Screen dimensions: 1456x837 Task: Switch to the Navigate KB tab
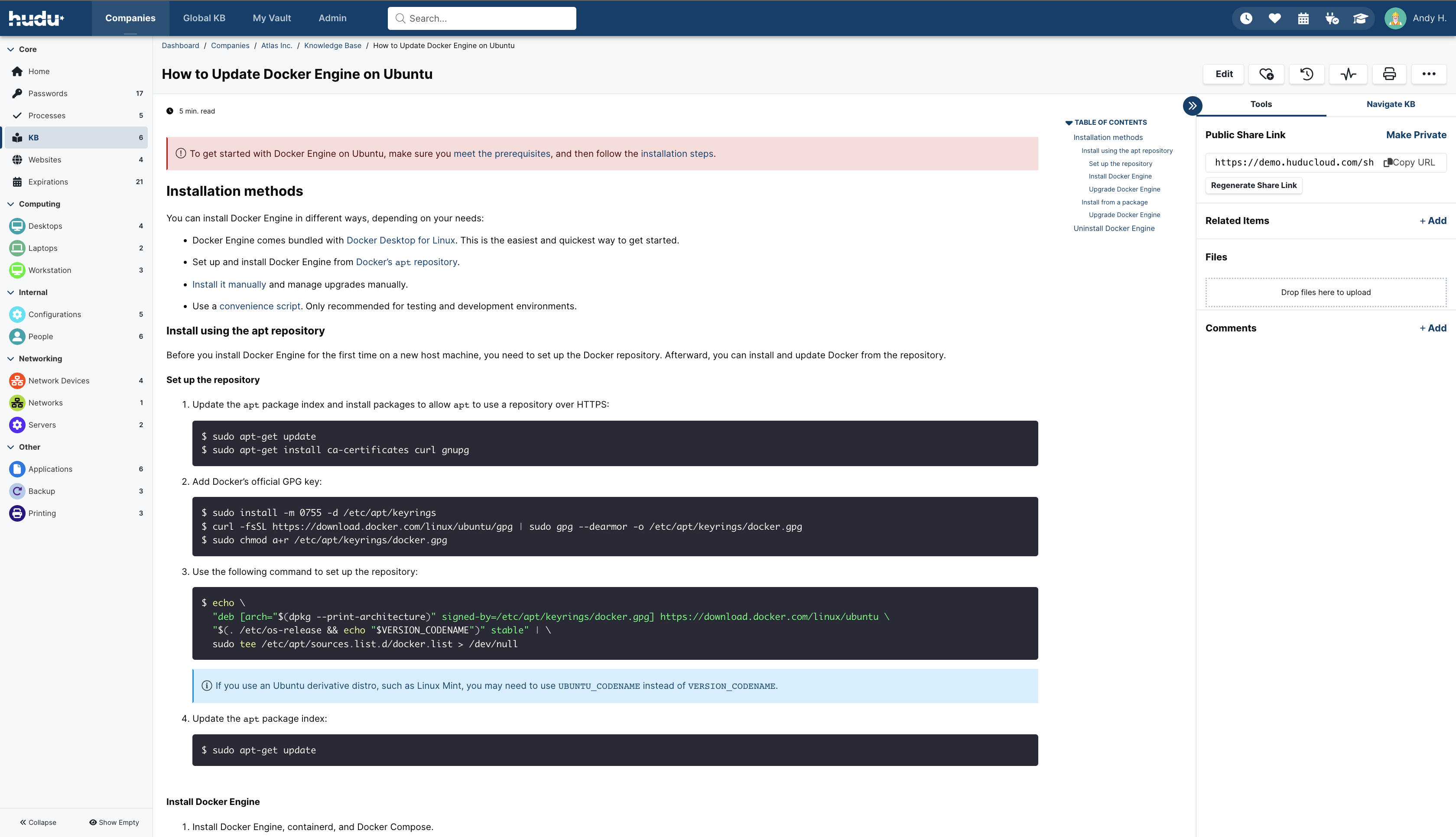click(1391, 104)
